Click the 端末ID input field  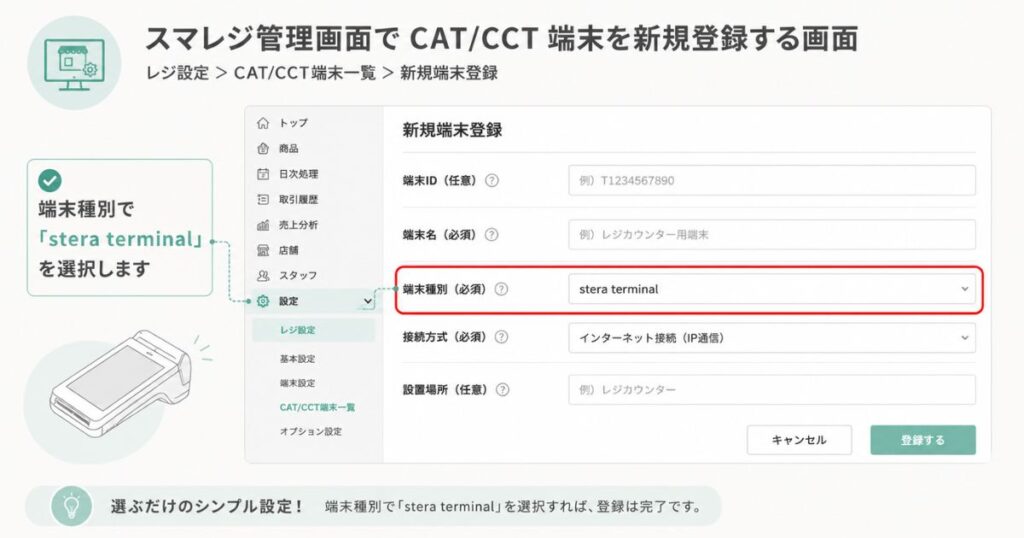(x=772, y=181)
